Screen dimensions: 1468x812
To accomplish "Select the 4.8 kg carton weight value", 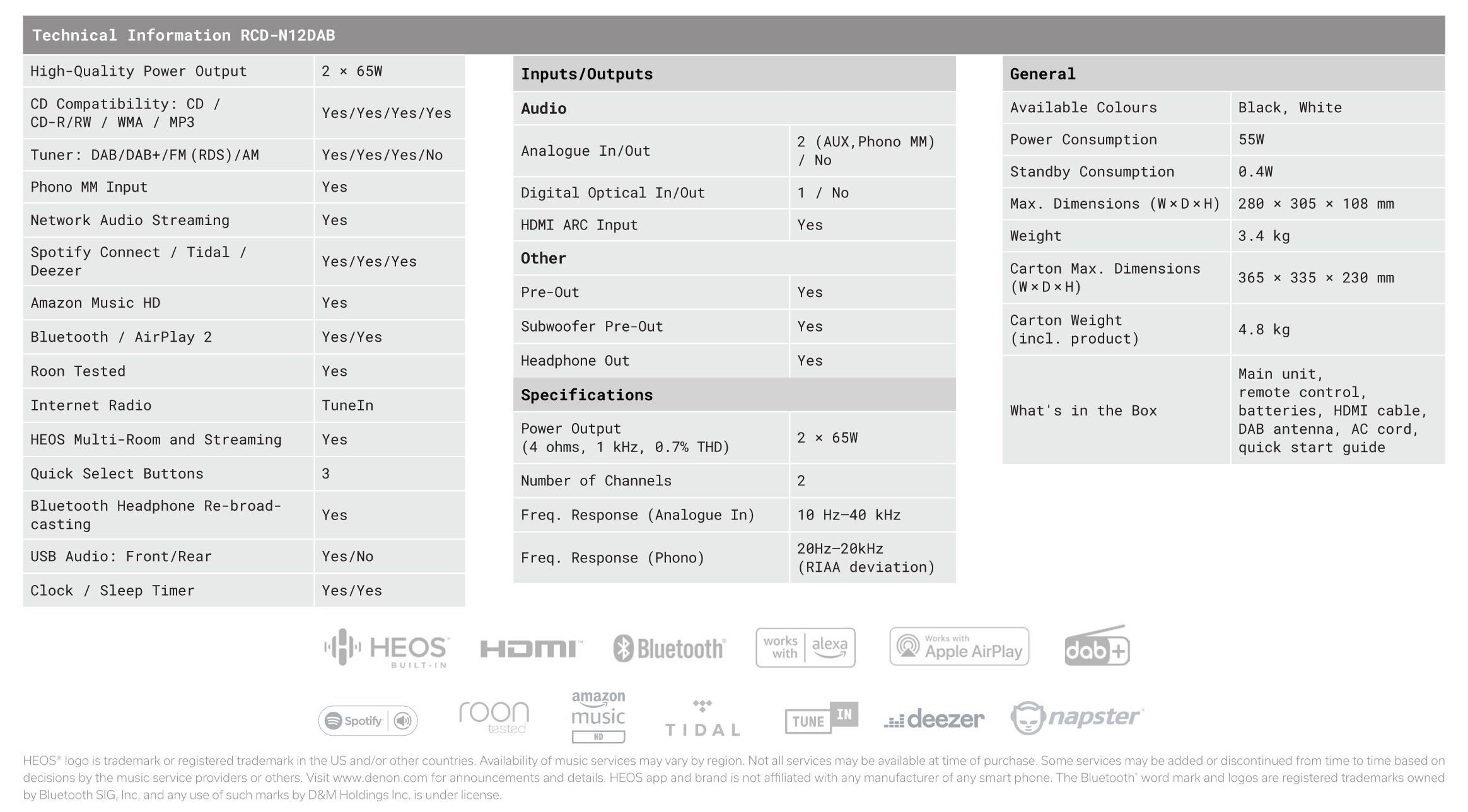I will click(x=1264, y=330).
